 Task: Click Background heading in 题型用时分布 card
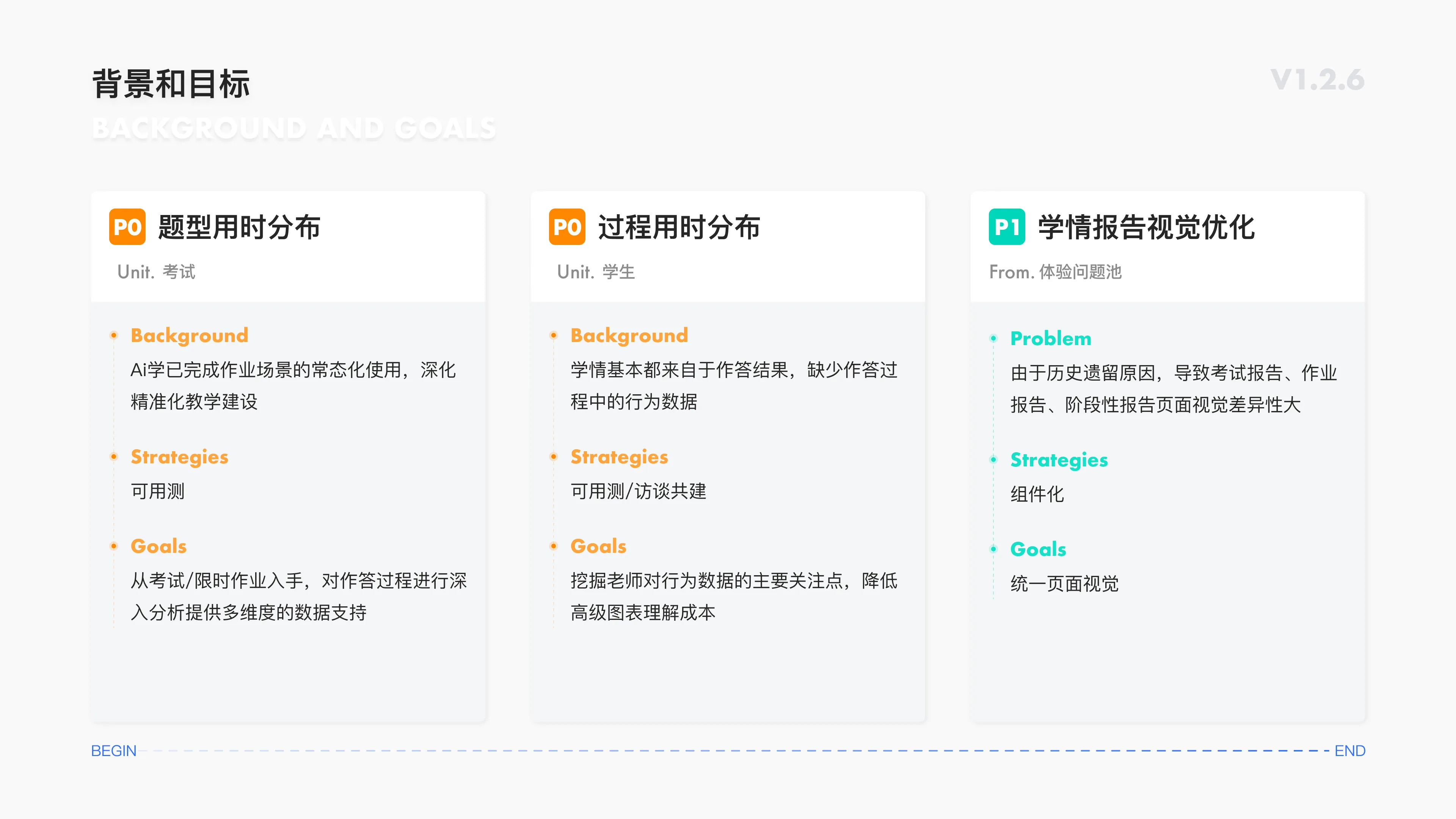point(189,335)
